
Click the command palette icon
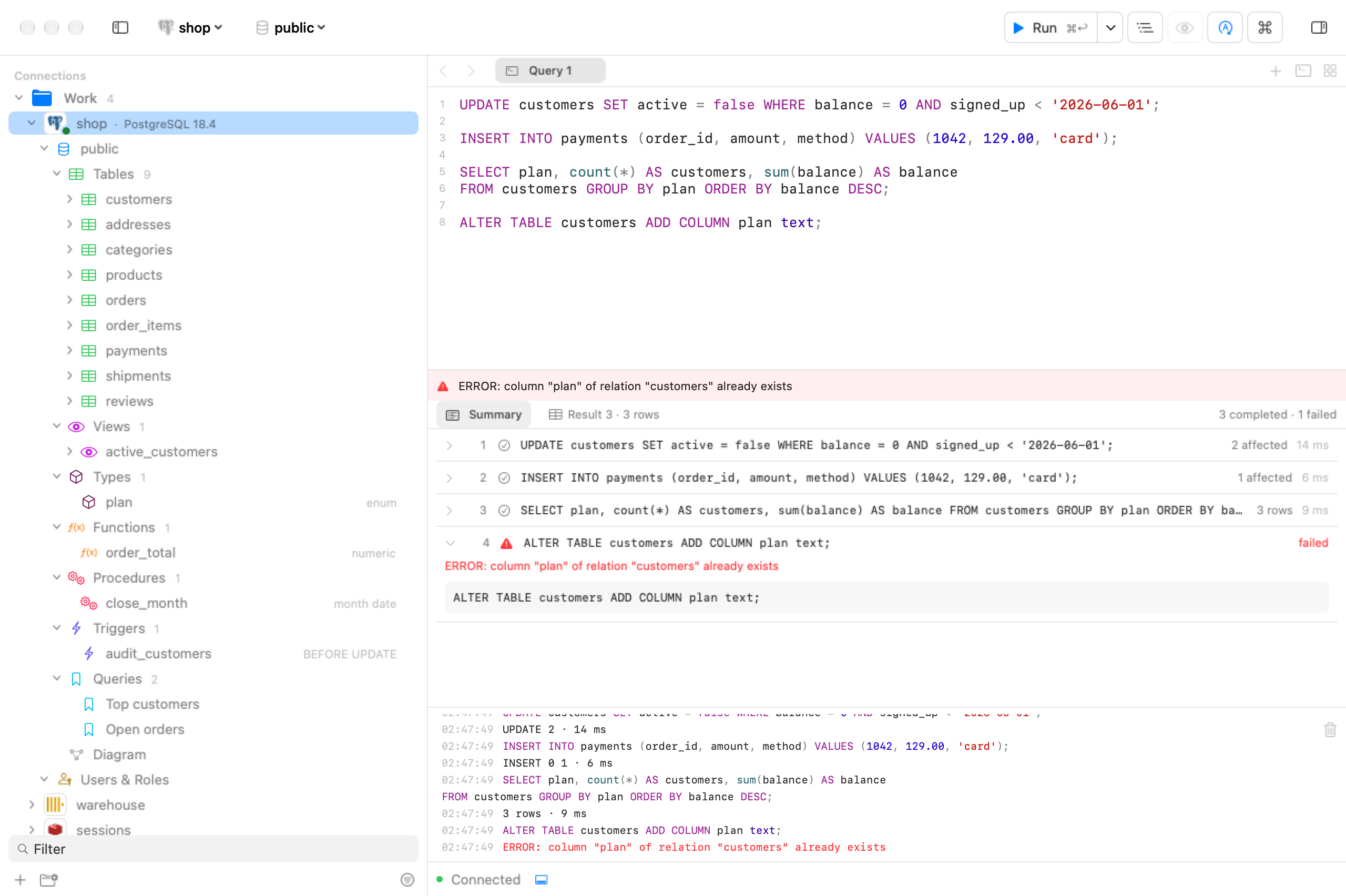[1265, 27]
